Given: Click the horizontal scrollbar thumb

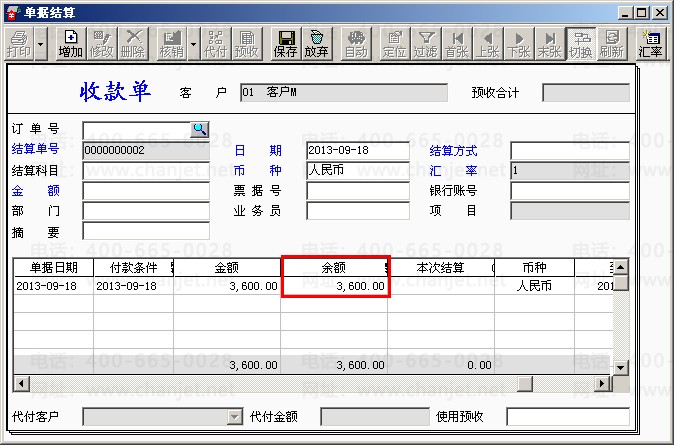Looking at the screenshot, I should [x=525, y=383].
